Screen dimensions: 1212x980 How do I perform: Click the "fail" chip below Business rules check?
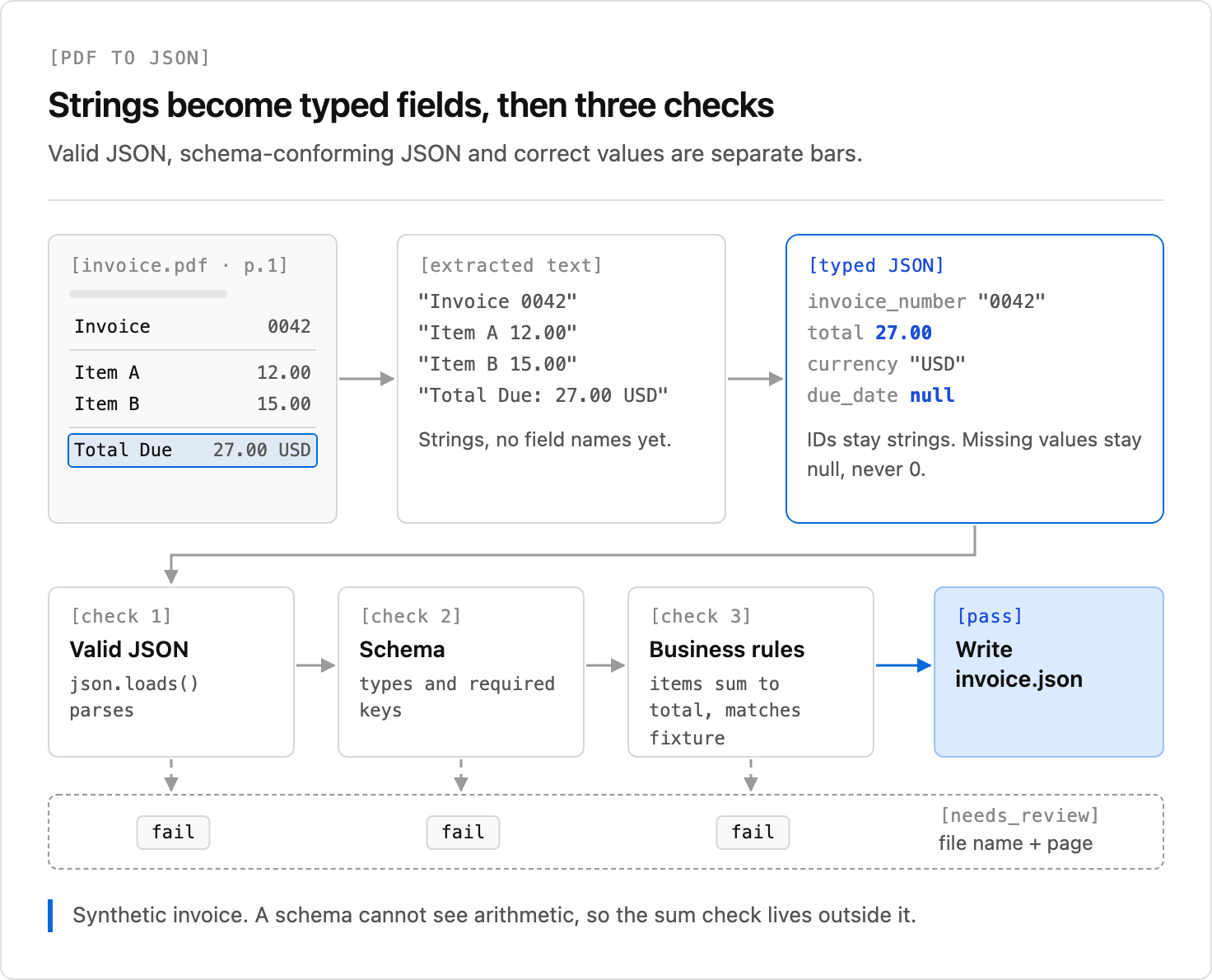753,833
